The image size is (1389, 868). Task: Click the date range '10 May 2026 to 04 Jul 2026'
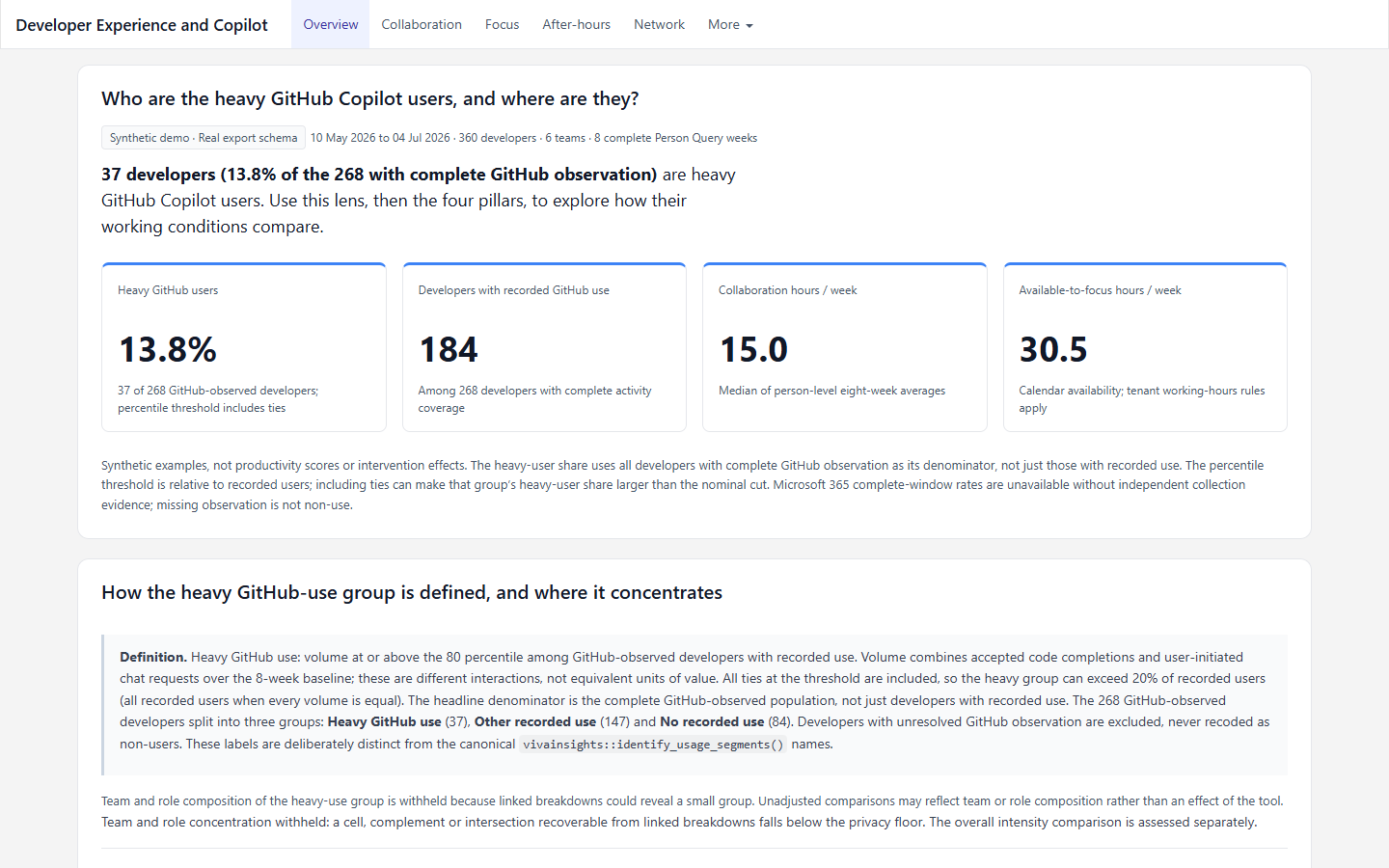[x=380, y=138]
